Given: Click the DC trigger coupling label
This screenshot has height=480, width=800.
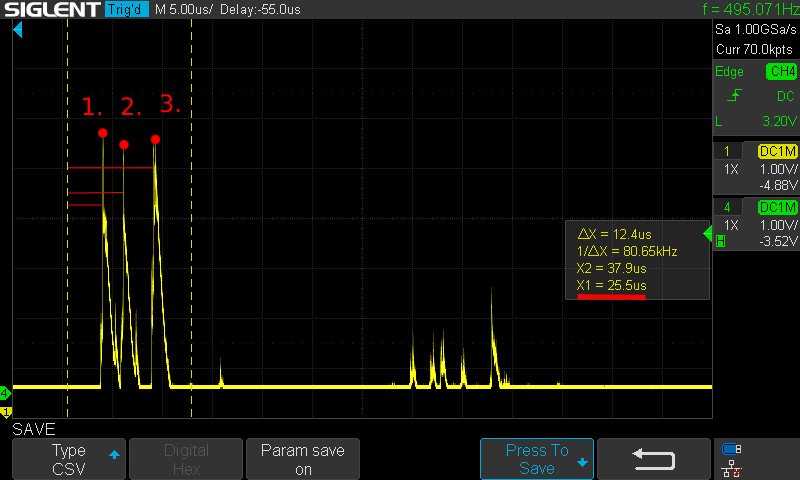Looking at the screenshot, I should [x=786, y=96].
